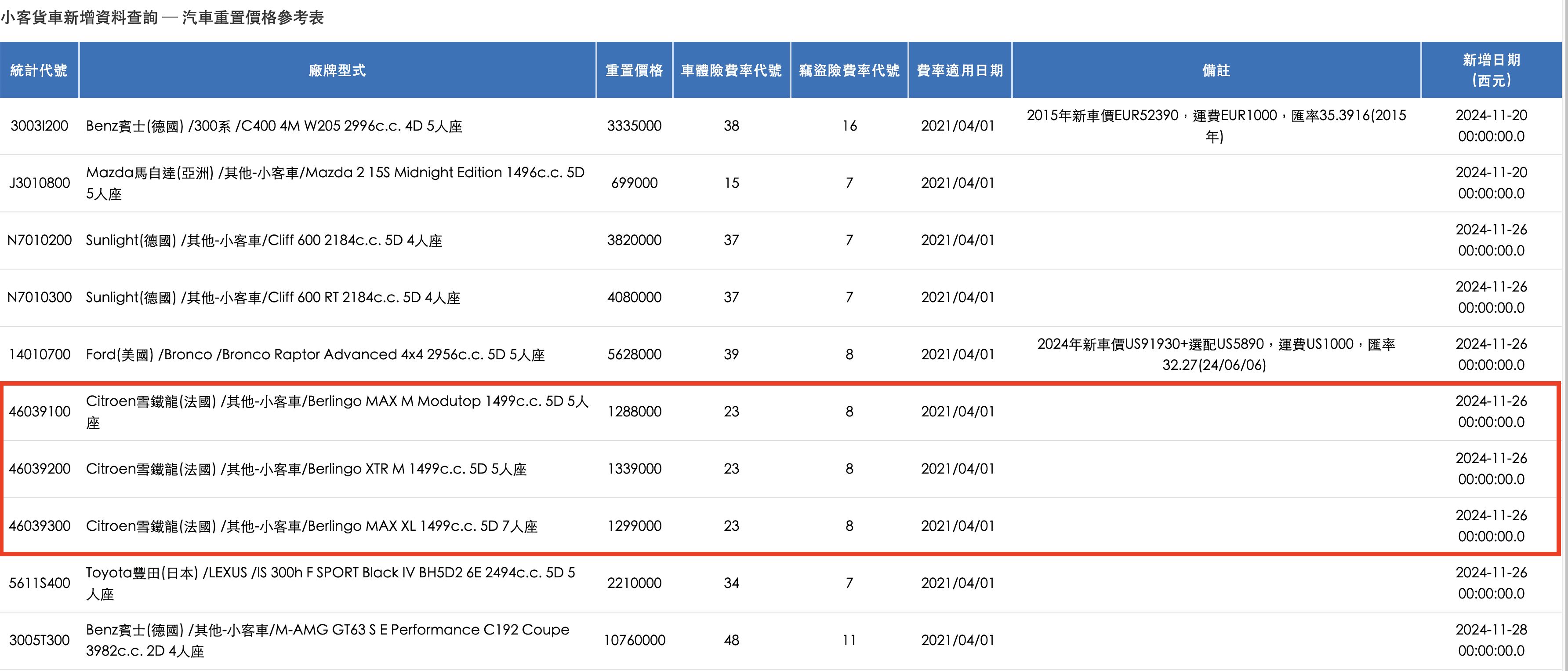
Task: Click added date in Ford Bronco row
Action: (1491, 355)
